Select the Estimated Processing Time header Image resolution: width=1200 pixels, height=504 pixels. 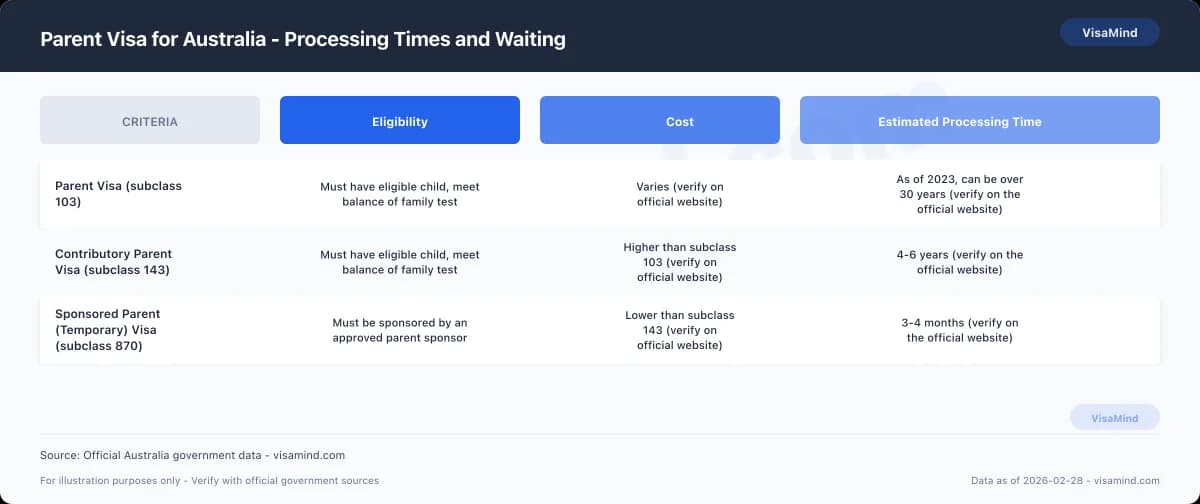pos(979,121)
